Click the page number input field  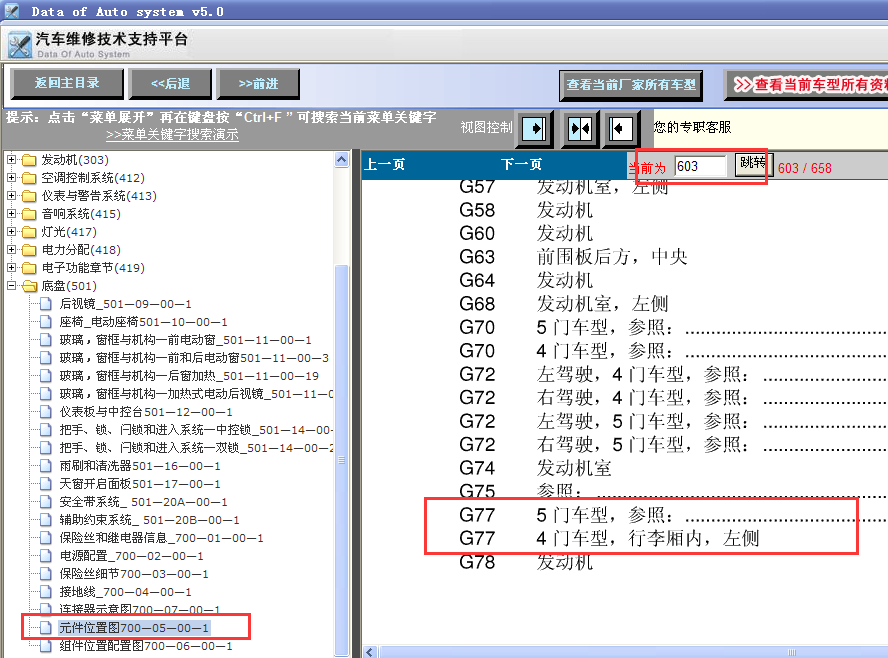(x=700, y=166)
